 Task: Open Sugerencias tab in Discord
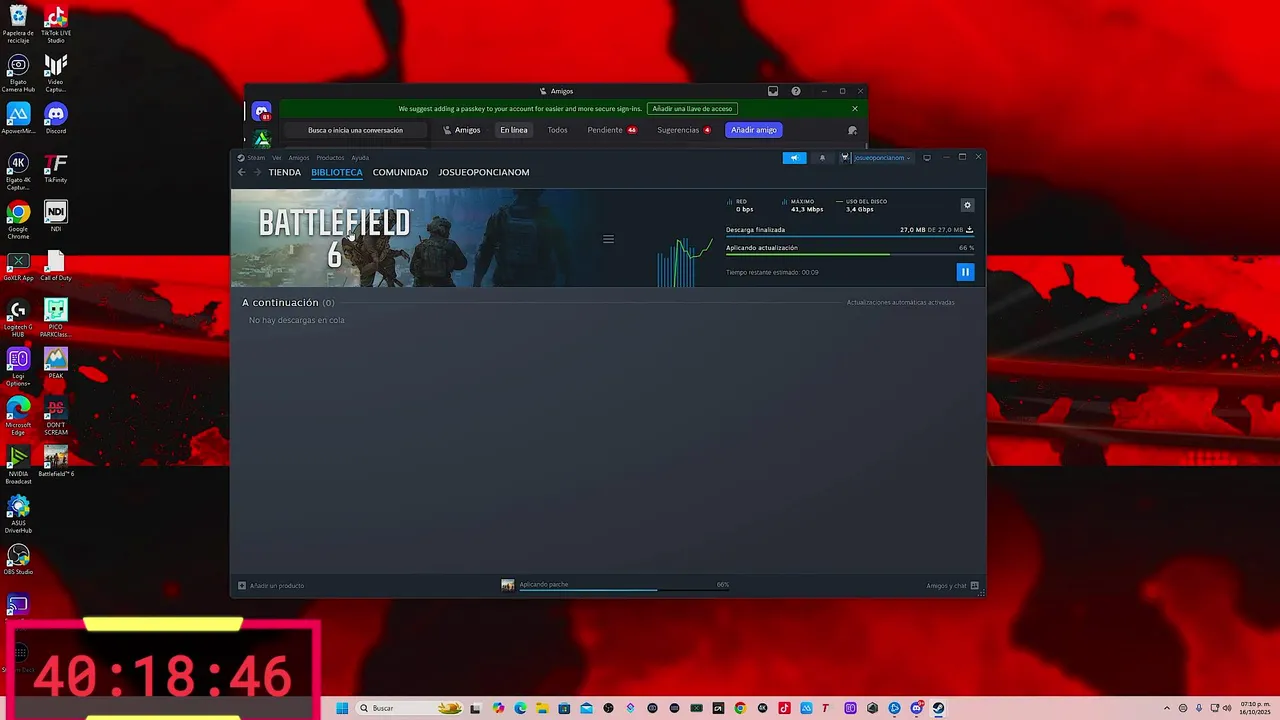point(684,130)
